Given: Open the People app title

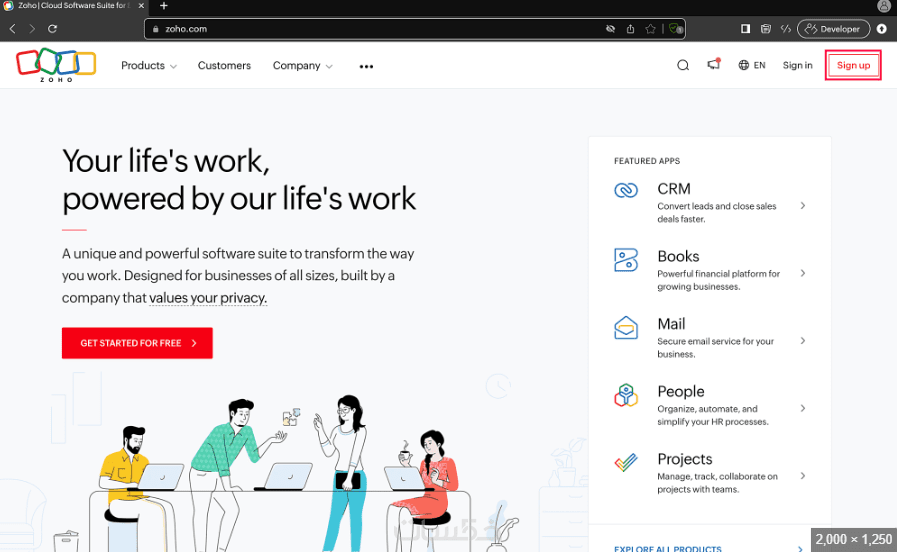Looking at the screenshot, I should [x=681, y=391].
